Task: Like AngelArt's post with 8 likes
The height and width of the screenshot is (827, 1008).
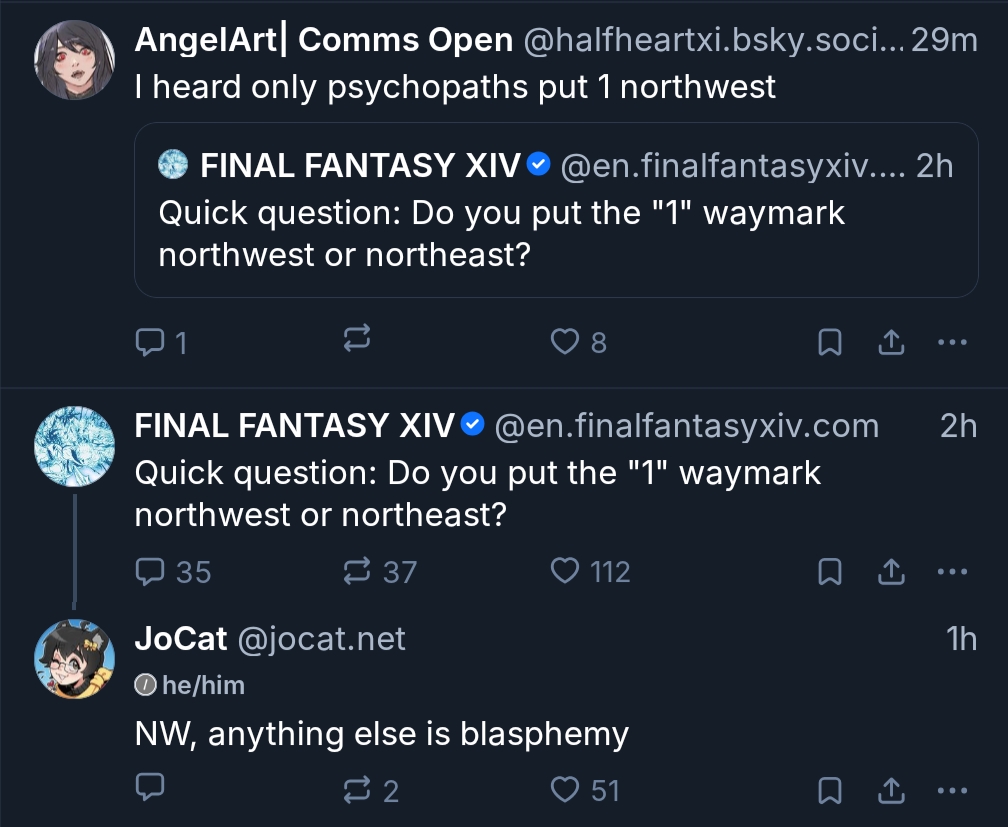Action: click(x=566, y=343)
